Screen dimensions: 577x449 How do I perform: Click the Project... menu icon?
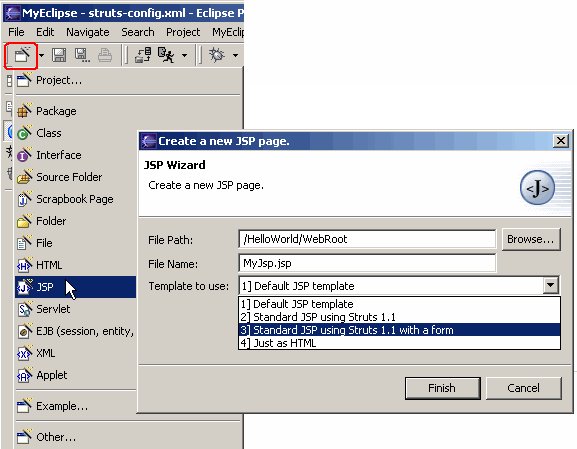point(24,80)
